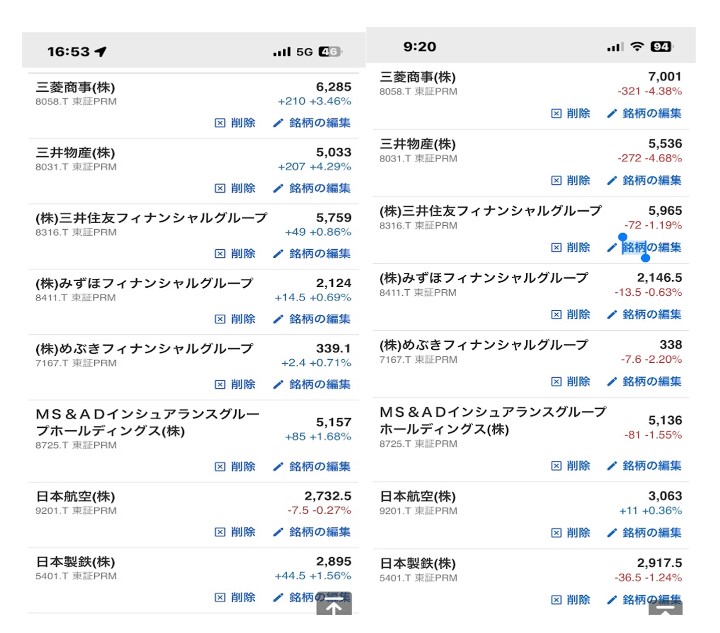This screenshot has width=720, height=633.
Task: Tap the scroll-to-top arrow button in 16:53 screen
Action: [334, 605]
